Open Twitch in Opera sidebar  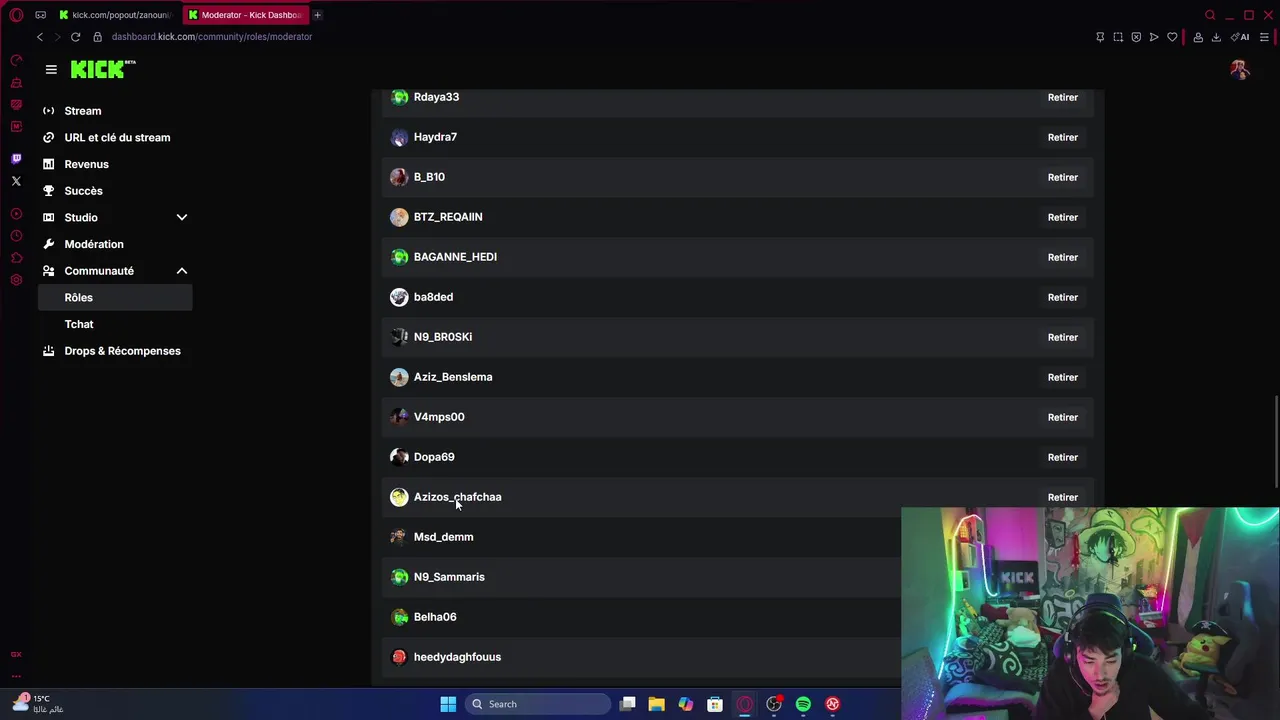point(16,159)
